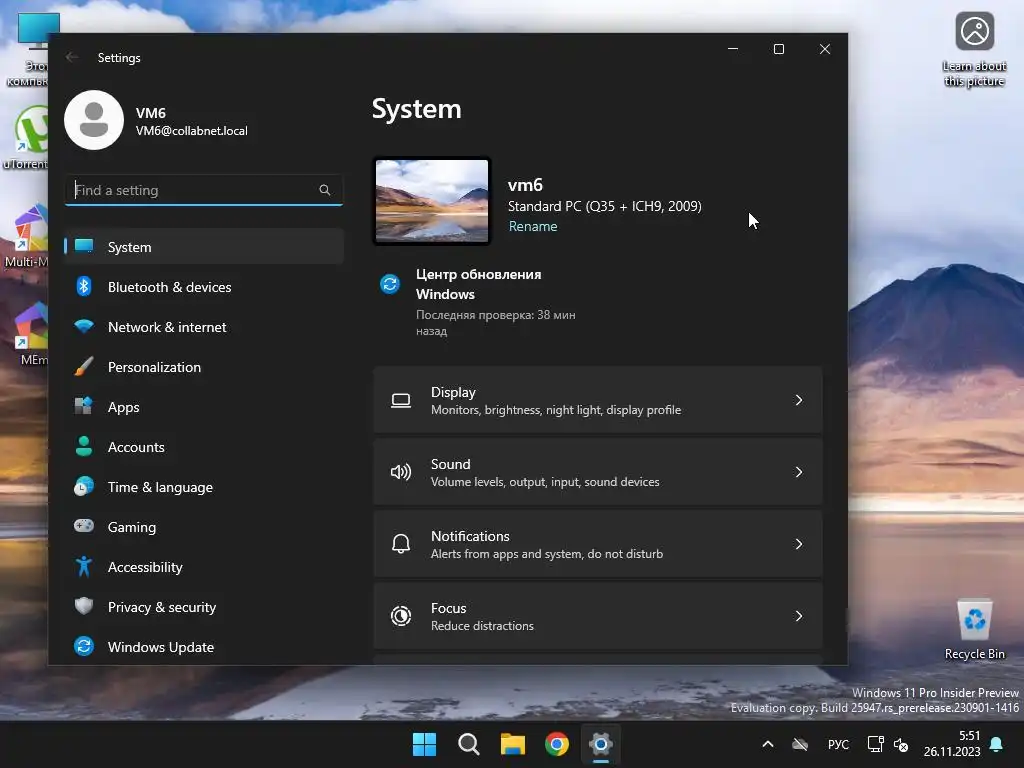Viewport: 1024px width, 768px height.
Task: Open Gaming label in the sidebar
Action: (x=132, y=527)
